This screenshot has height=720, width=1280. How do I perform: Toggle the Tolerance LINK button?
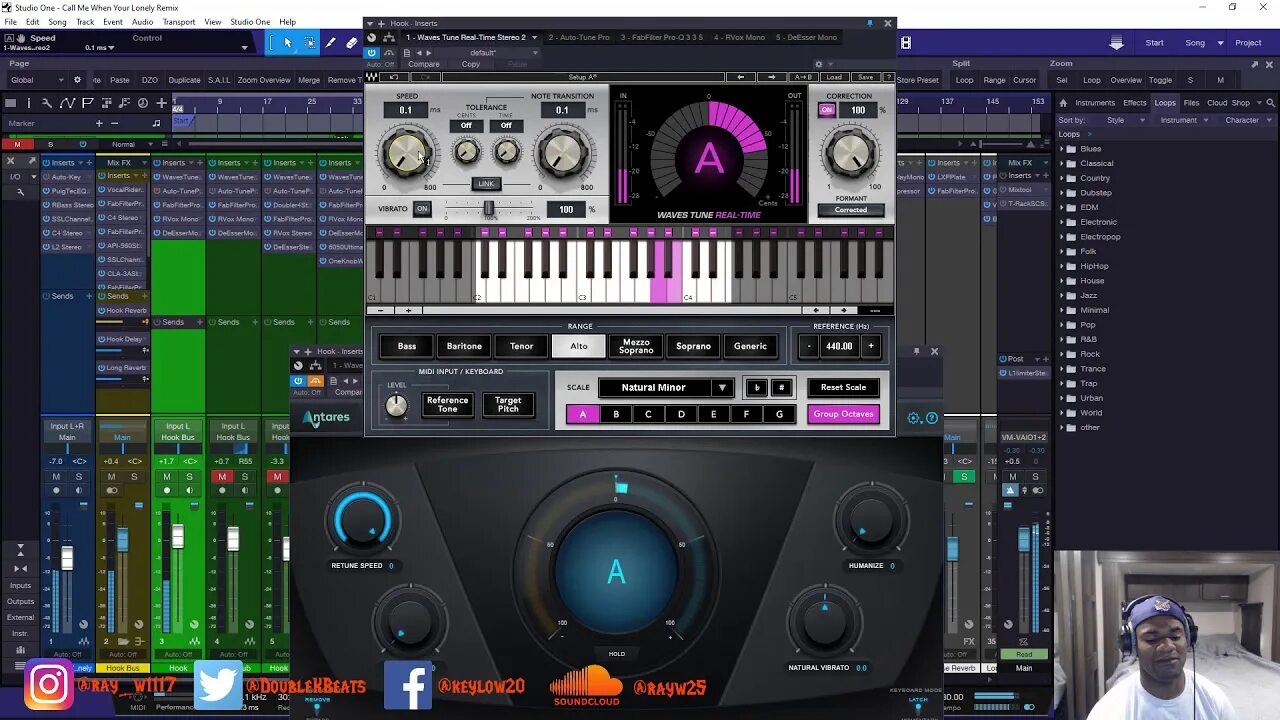(486, 184)
